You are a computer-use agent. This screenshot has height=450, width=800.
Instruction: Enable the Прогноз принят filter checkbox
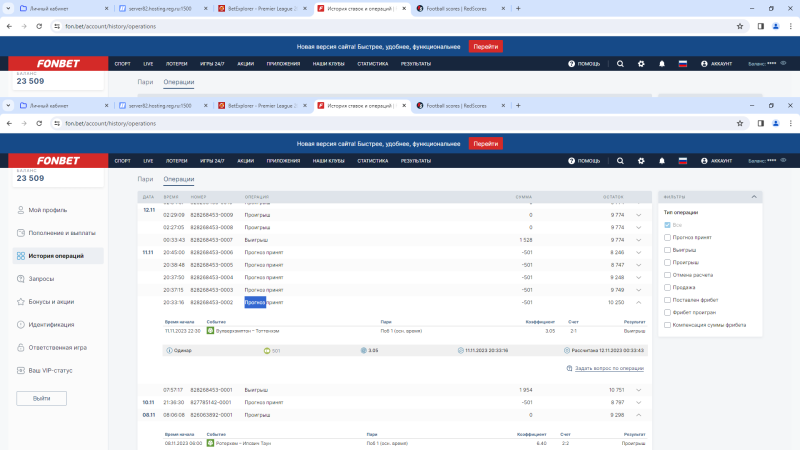pos(667,238)
